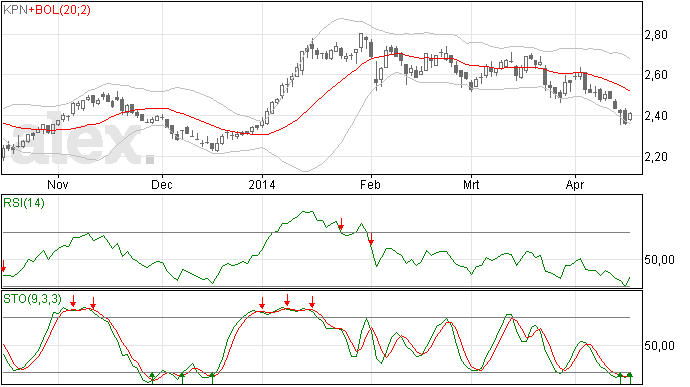Click the Apr date axis label
Image resolution: width=690 pixels, height=387 pixels.
pos(575,184)
